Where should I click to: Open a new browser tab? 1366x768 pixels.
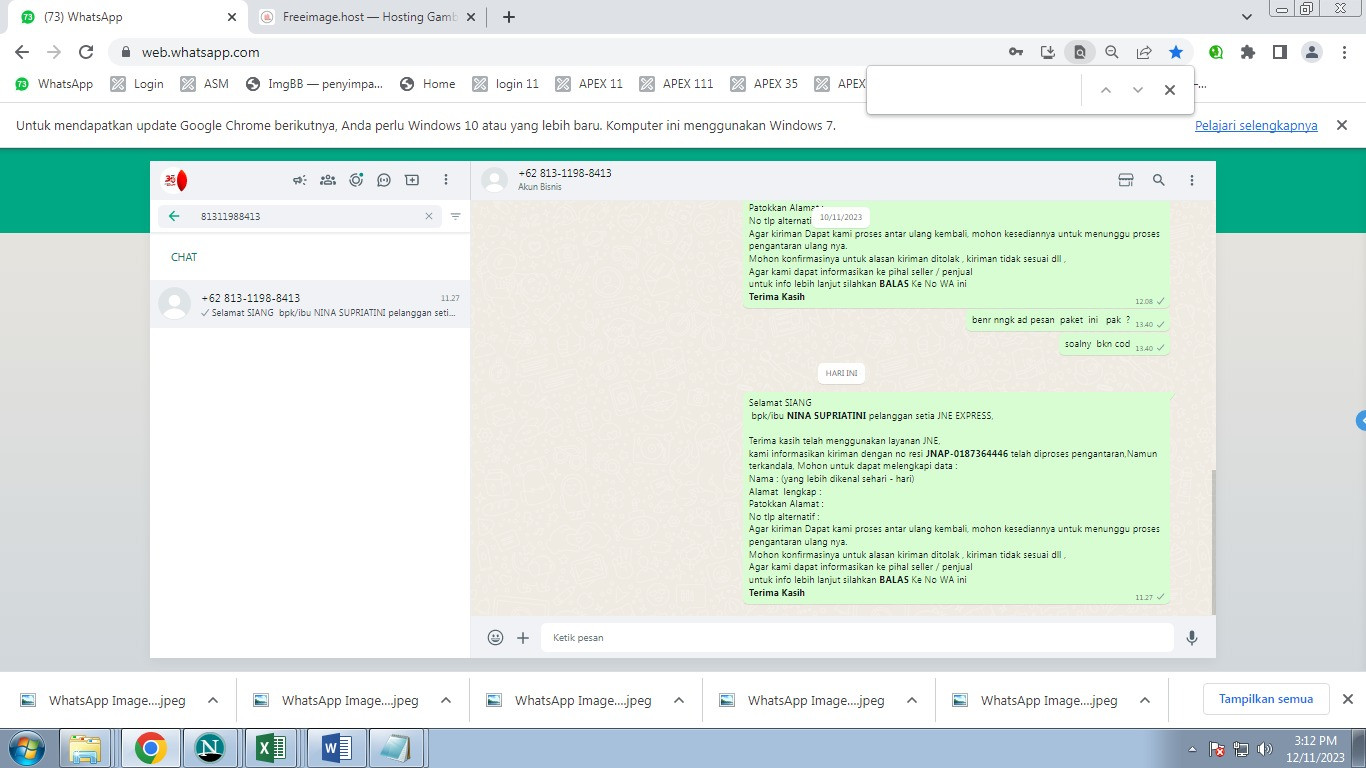[x=509, y=17]
